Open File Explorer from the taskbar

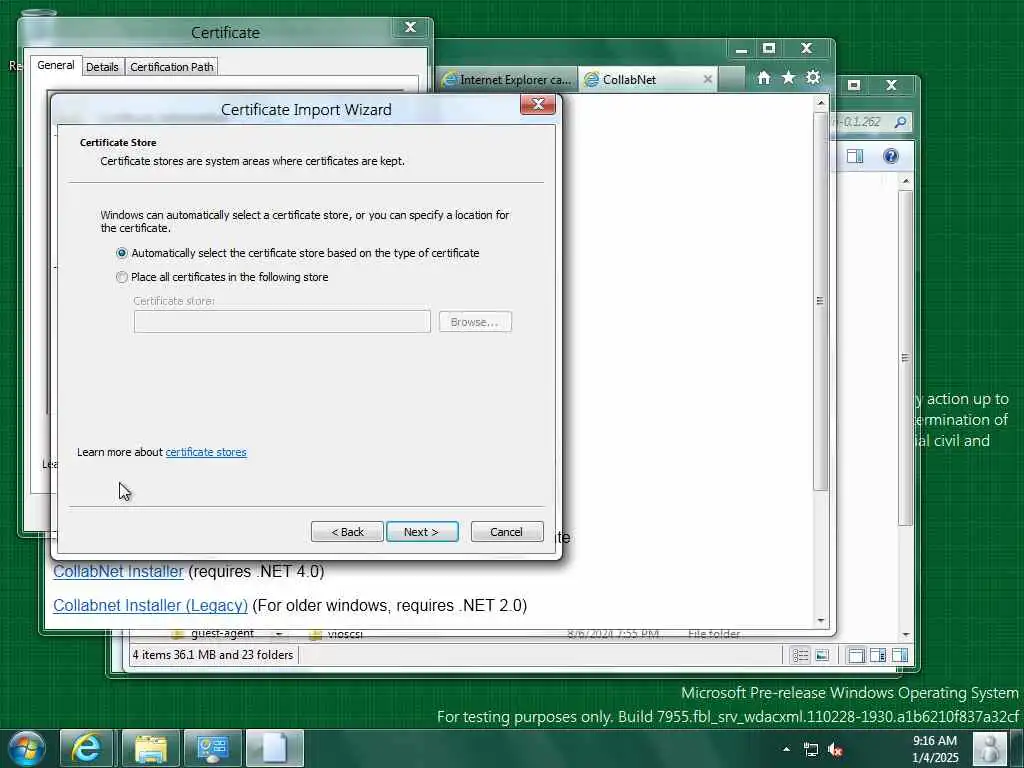[151, 748]
